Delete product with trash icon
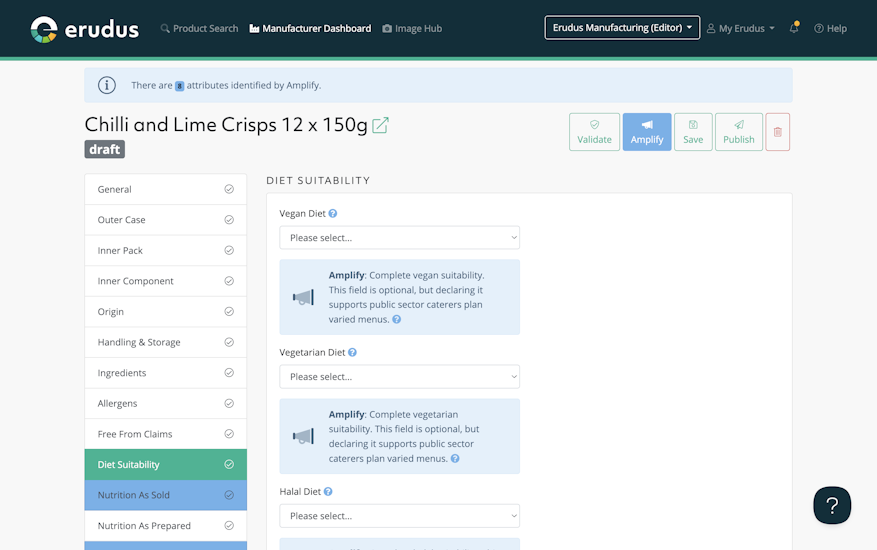 [x=777, y=132]
